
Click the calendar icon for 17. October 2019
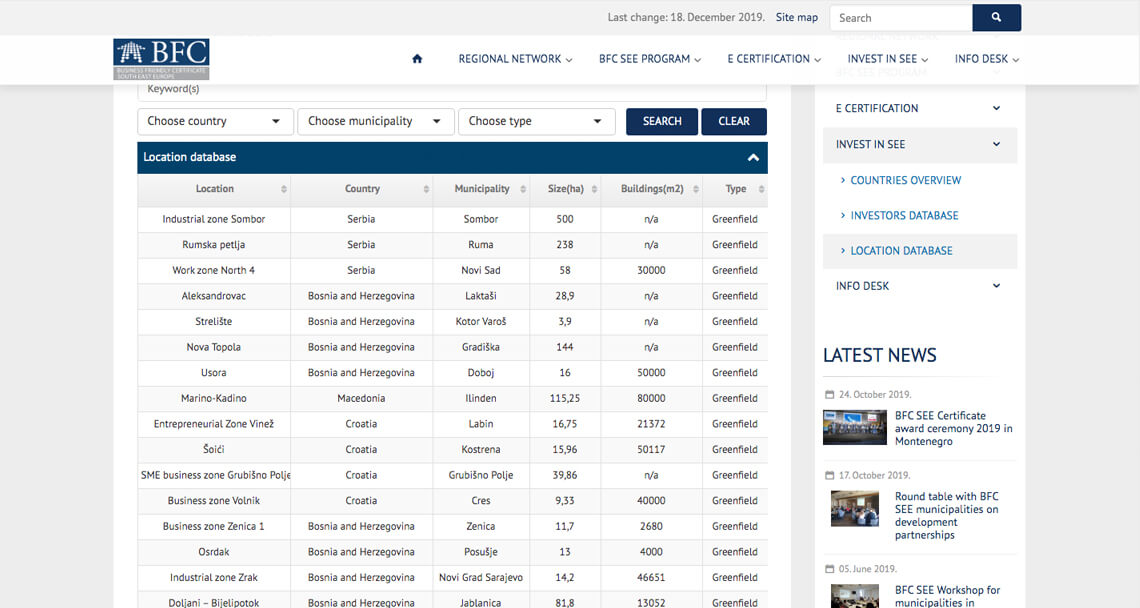click(830, 476)
